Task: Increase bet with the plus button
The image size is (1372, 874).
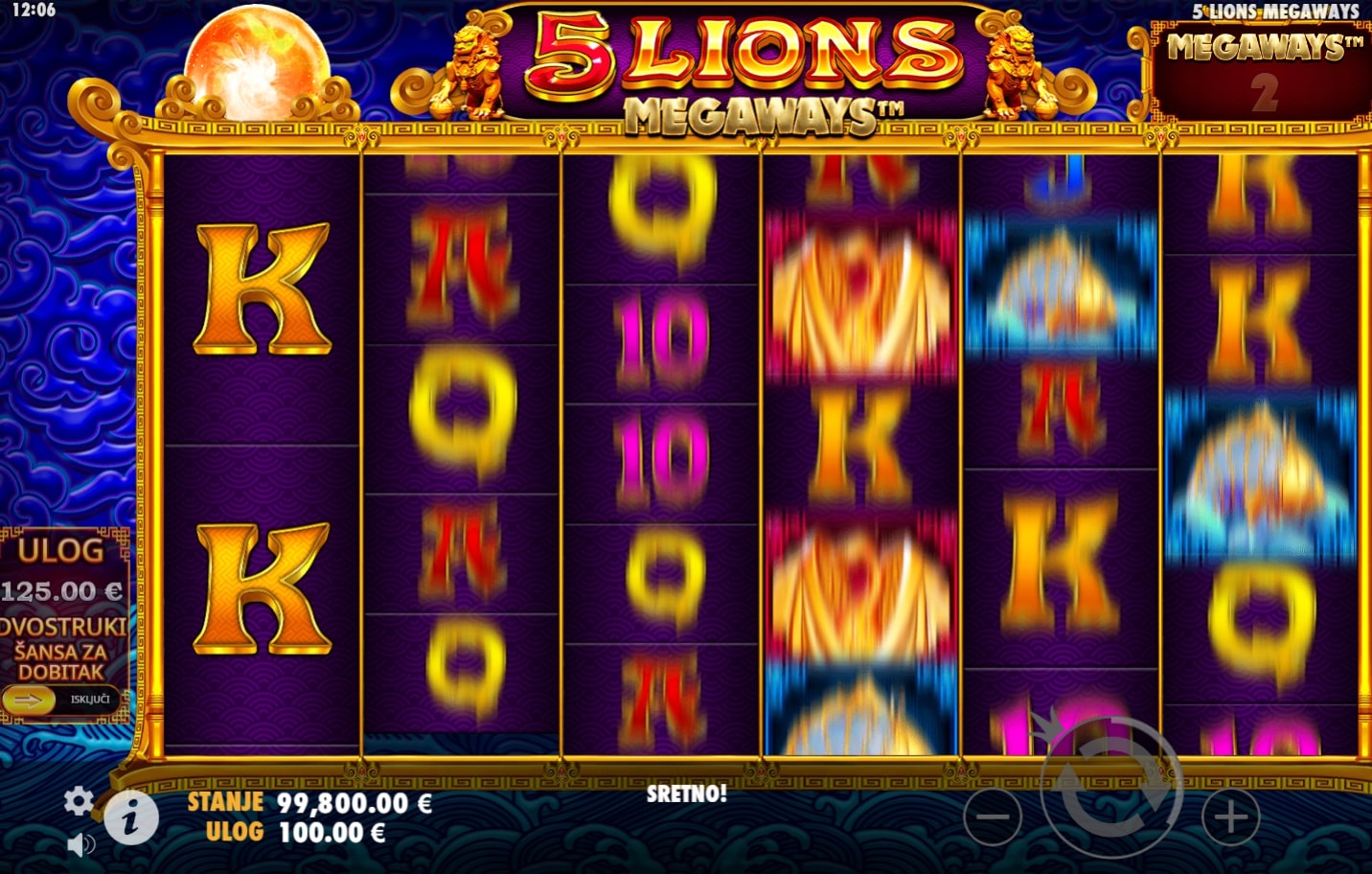Action: (x=1231, y=817)
